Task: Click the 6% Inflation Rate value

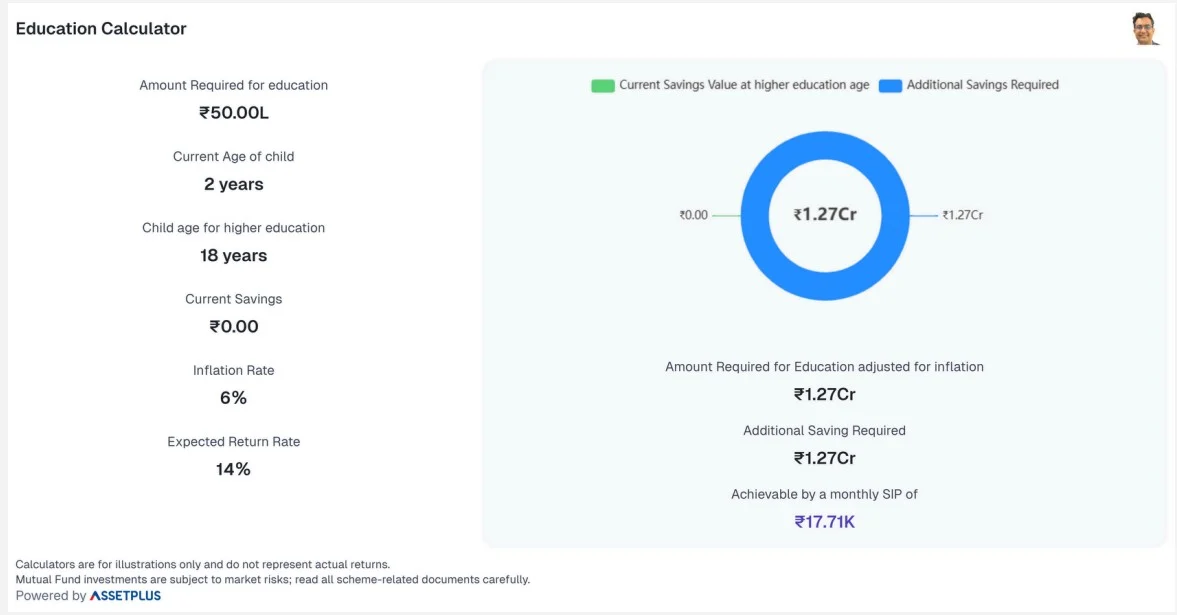Action: pos(233,398)
